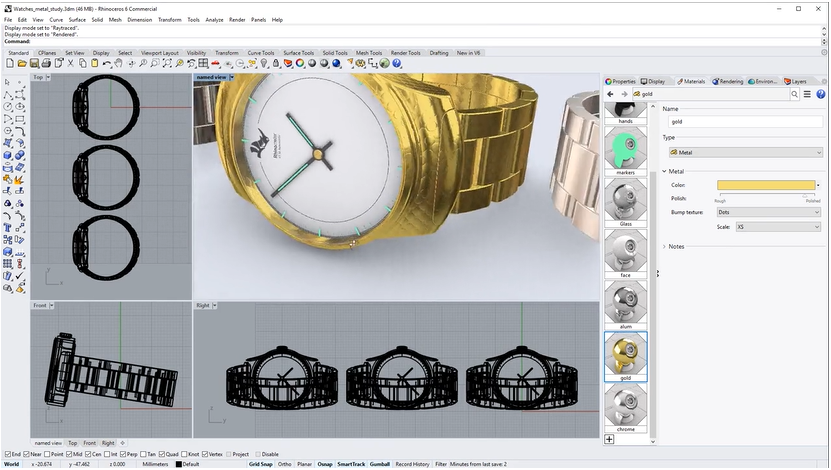
Task: Select the Explode tool in sidebar
Action: point(20,179)
